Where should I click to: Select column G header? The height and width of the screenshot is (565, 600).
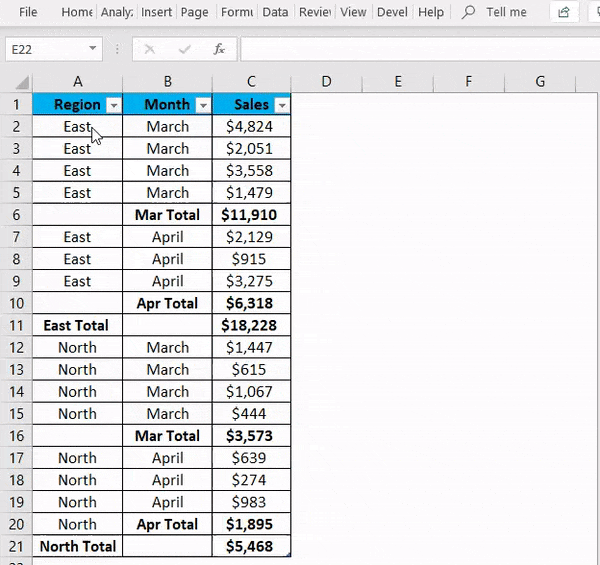click(540, 81)
